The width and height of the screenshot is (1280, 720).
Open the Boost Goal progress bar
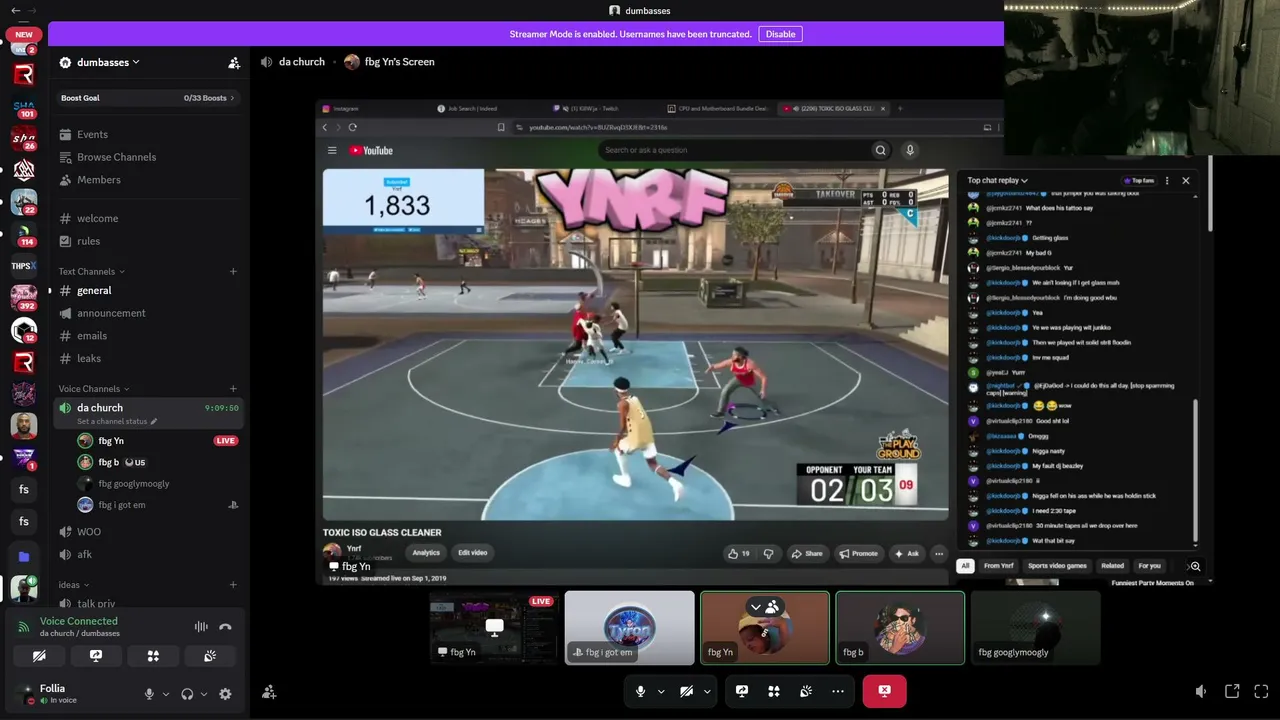tap(148, 98)
